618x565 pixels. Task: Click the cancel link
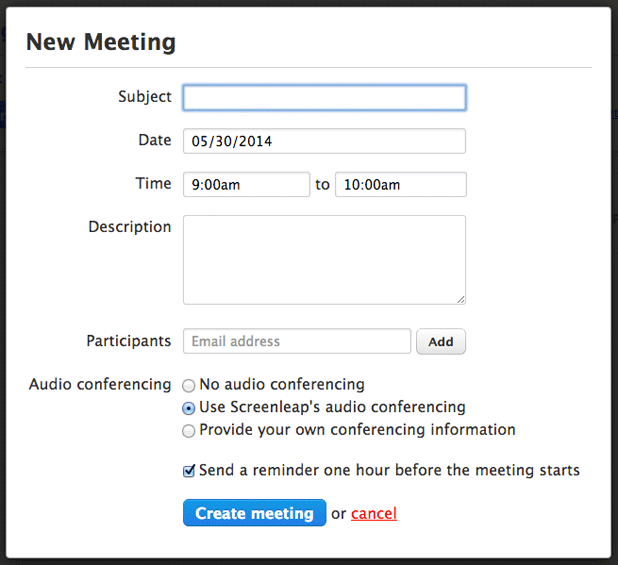(x=374, y=514)
